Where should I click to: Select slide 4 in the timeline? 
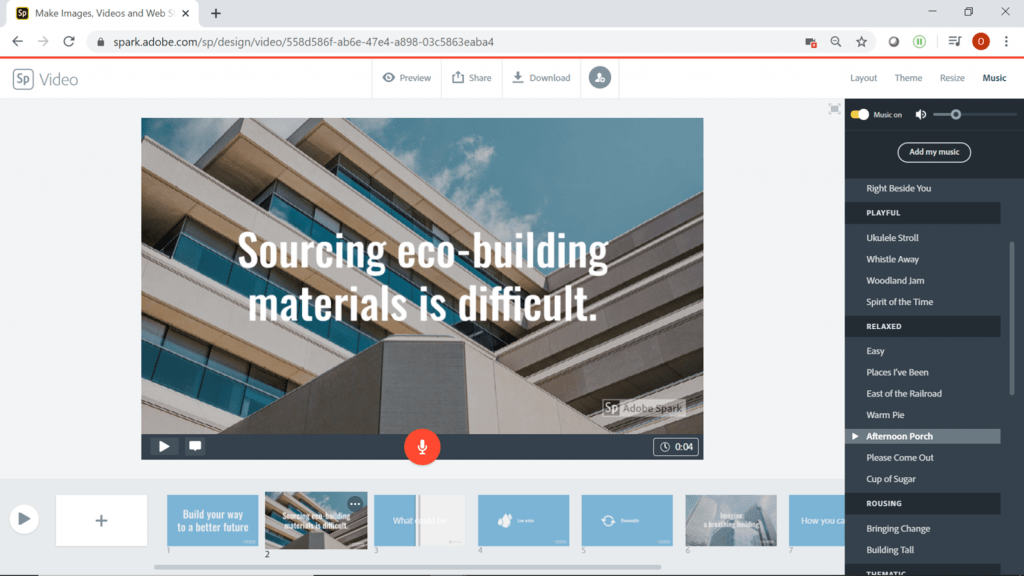point(523,519)
